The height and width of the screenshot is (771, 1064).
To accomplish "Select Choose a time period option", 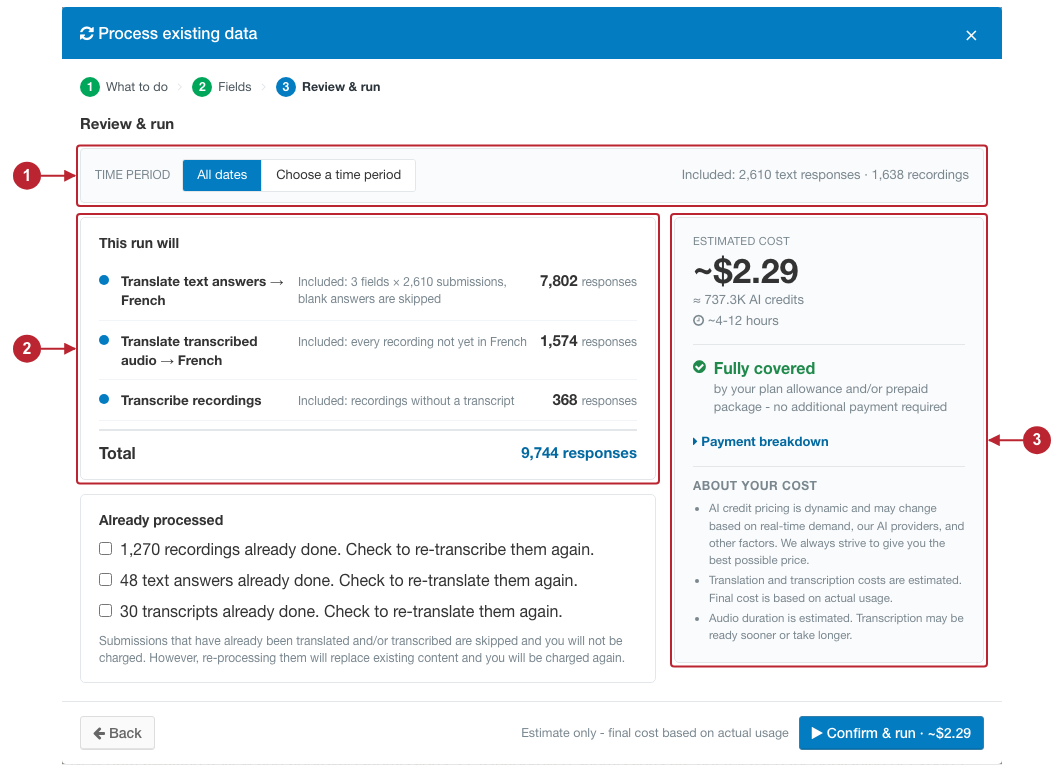I will coord(338,175).
